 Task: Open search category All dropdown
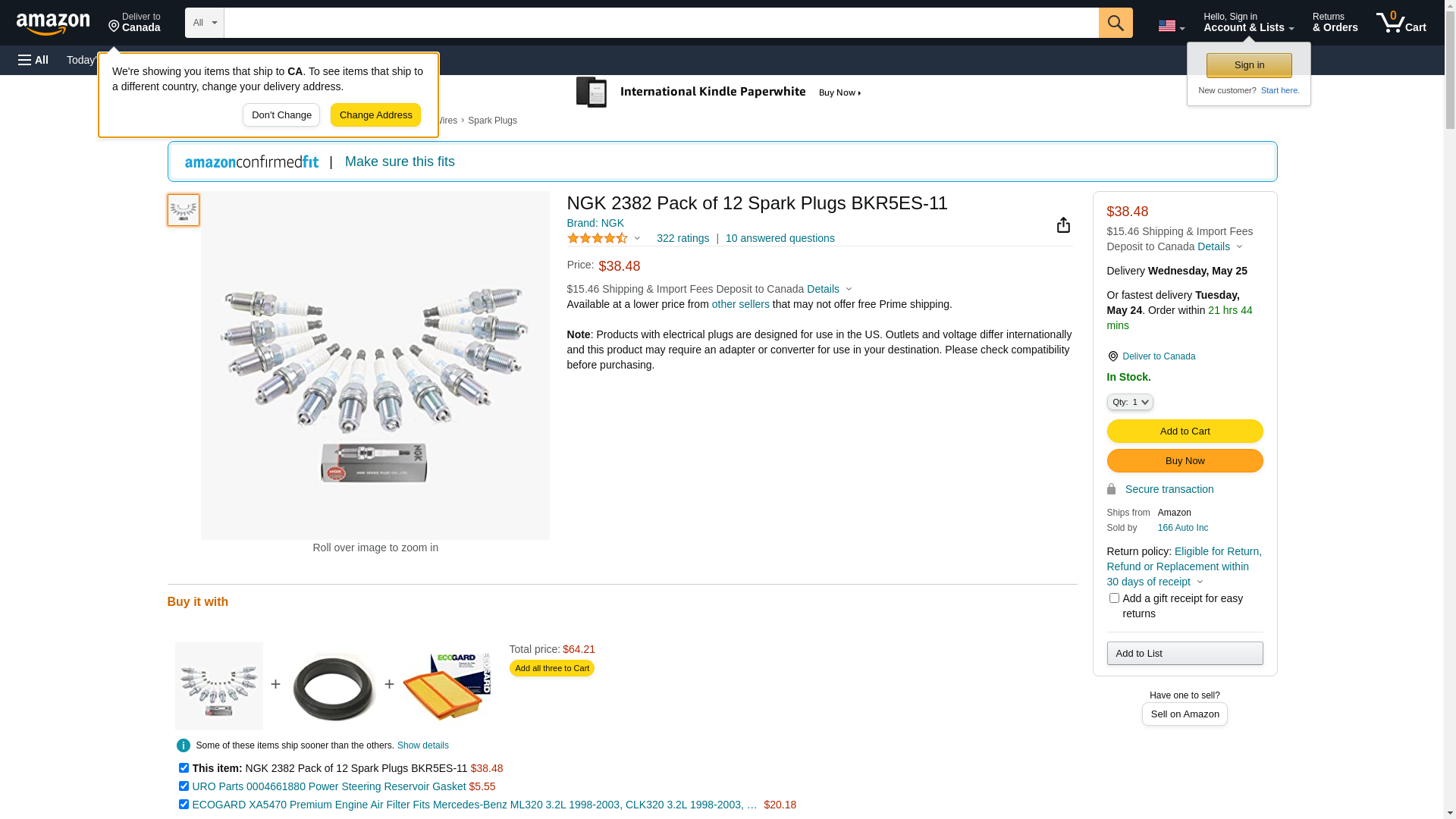205,23
